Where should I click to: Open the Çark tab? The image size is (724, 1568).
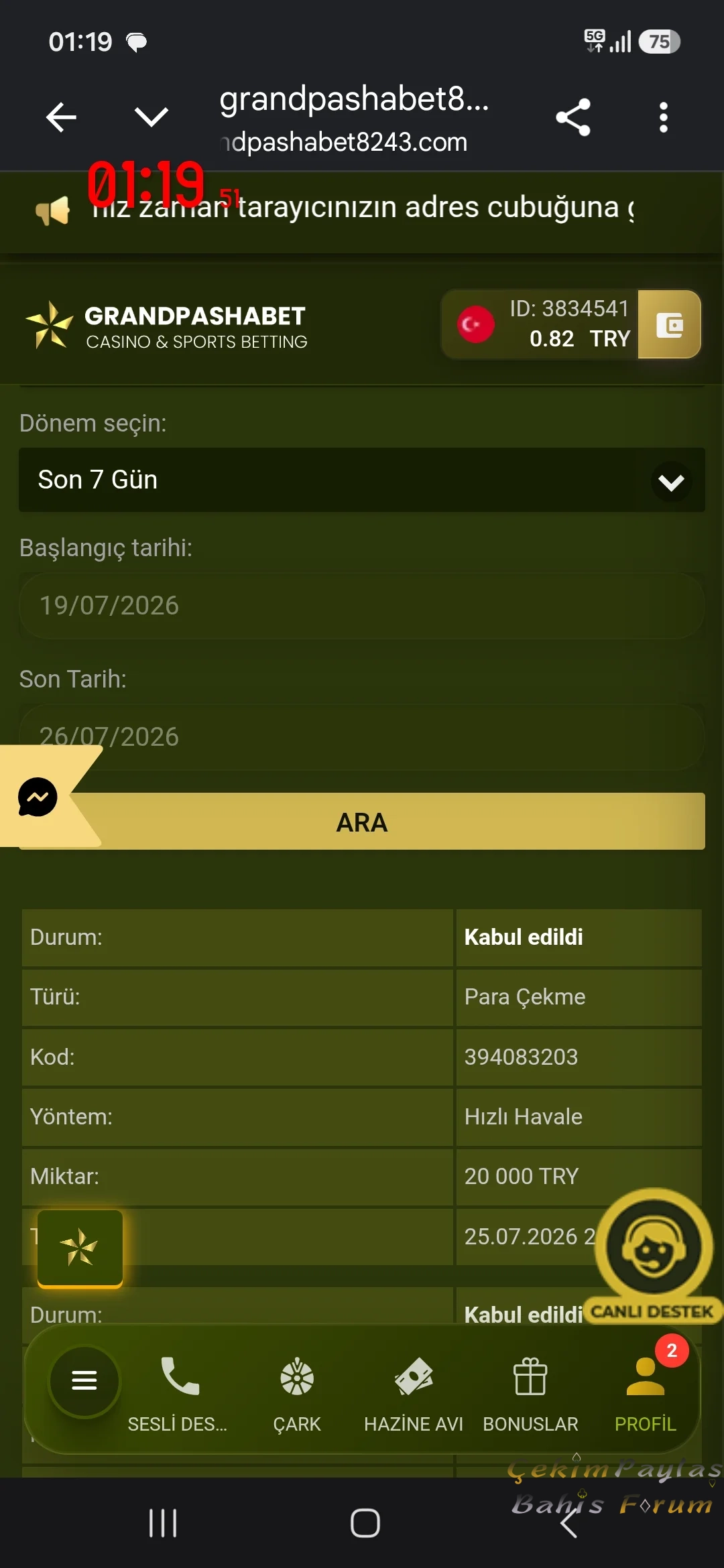tap(297, 1395)
